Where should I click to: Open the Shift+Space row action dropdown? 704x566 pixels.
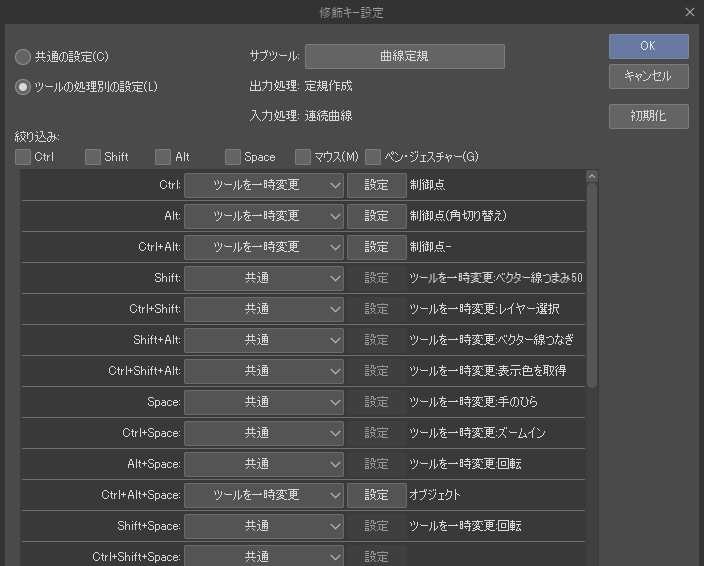[x=264, y=526]
